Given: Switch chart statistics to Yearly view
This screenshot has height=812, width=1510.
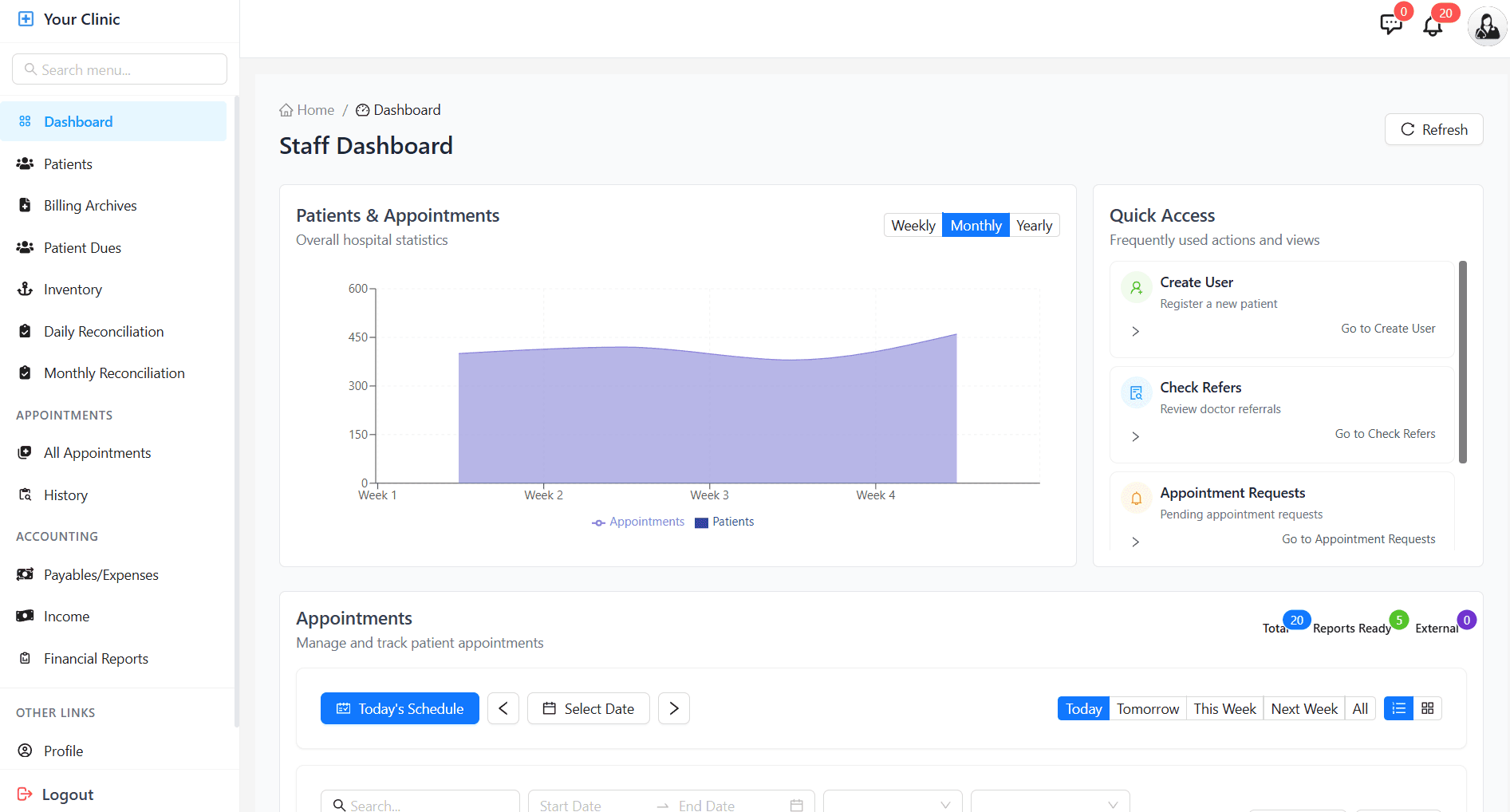Looking at the screenshot, I should point(1034,225).
